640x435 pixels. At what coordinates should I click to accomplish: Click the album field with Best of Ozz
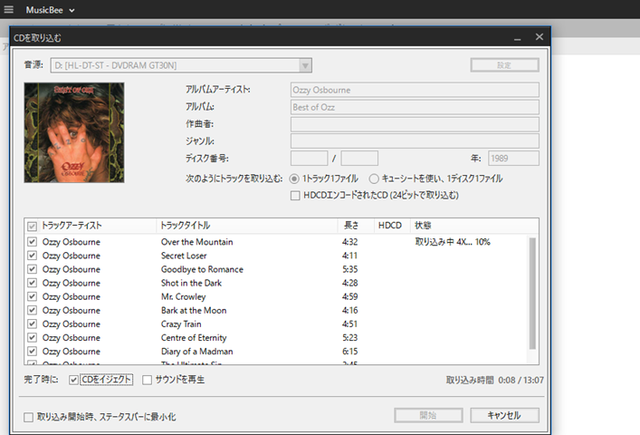coord(415,107)
